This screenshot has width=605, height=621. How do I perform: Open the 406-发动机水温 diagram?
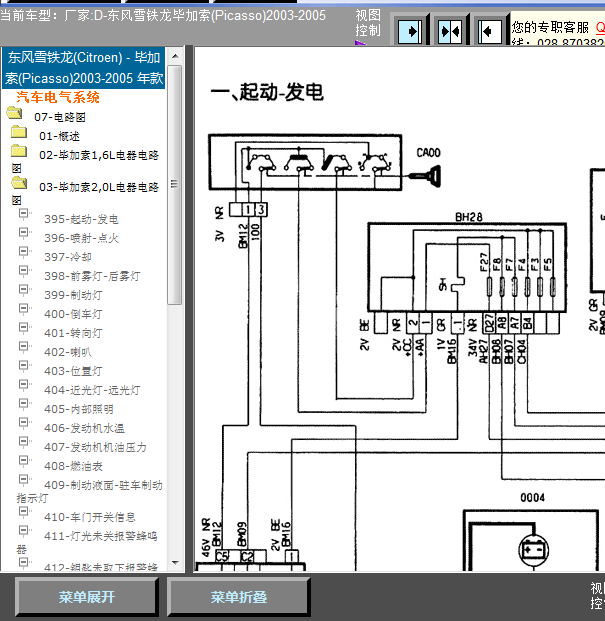click(84, 428)
